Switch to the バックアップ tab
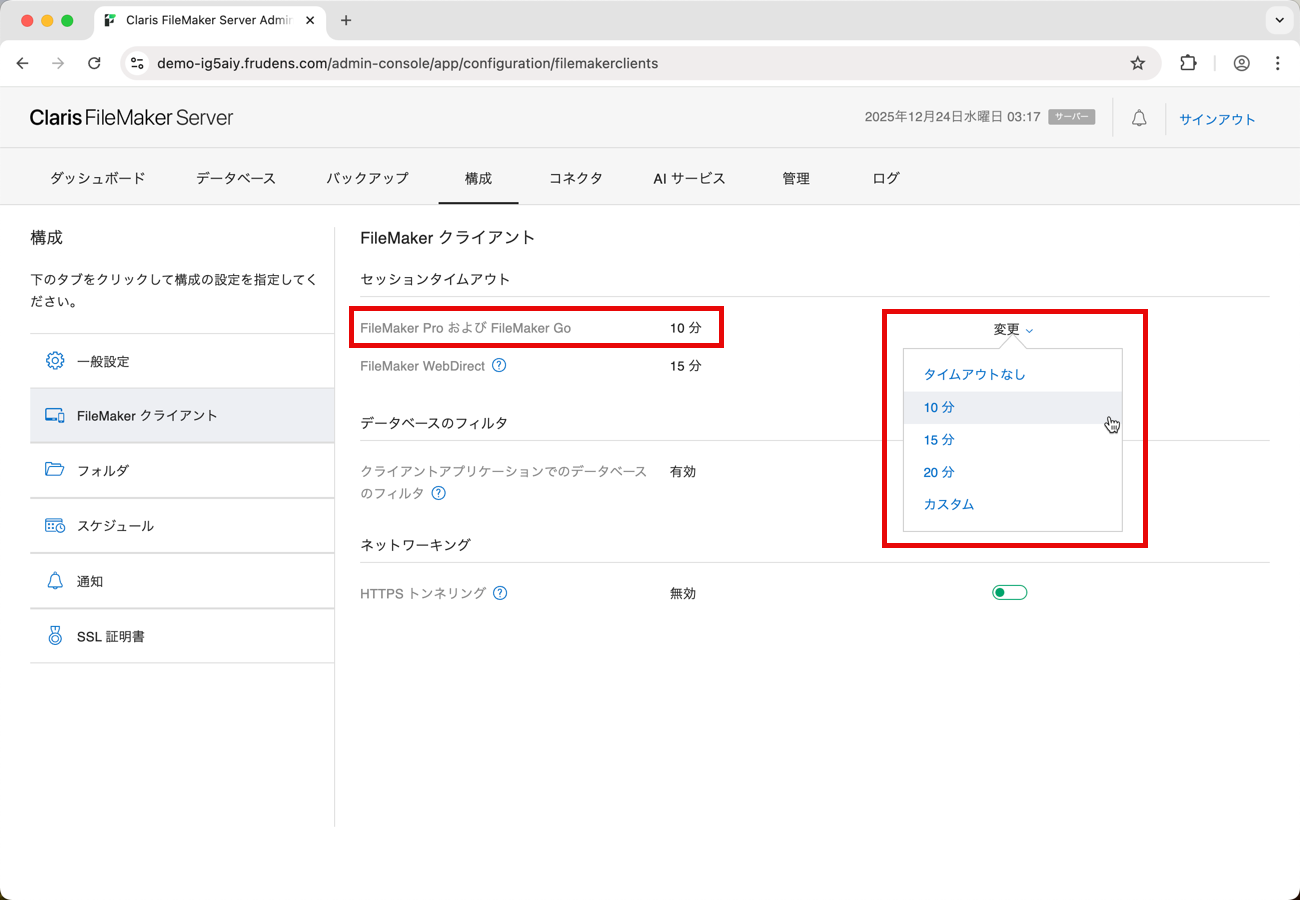This screenshot has width=1300, height=900. pyautogui.click(x=367, y=178)
